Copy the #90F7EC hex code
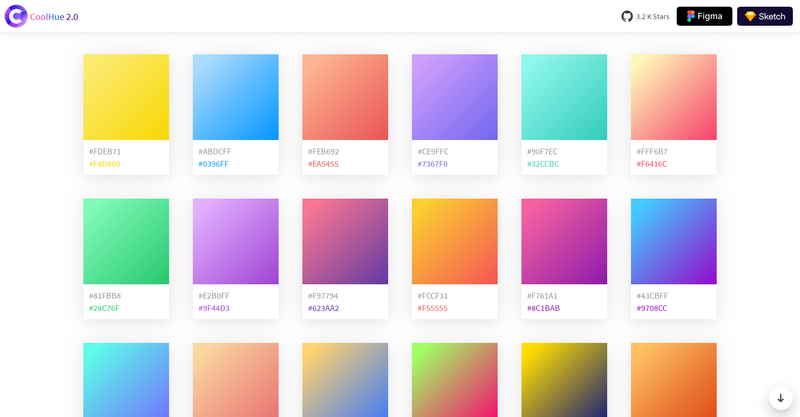This screenshot has height=417, width=800. tap(542, 152)
